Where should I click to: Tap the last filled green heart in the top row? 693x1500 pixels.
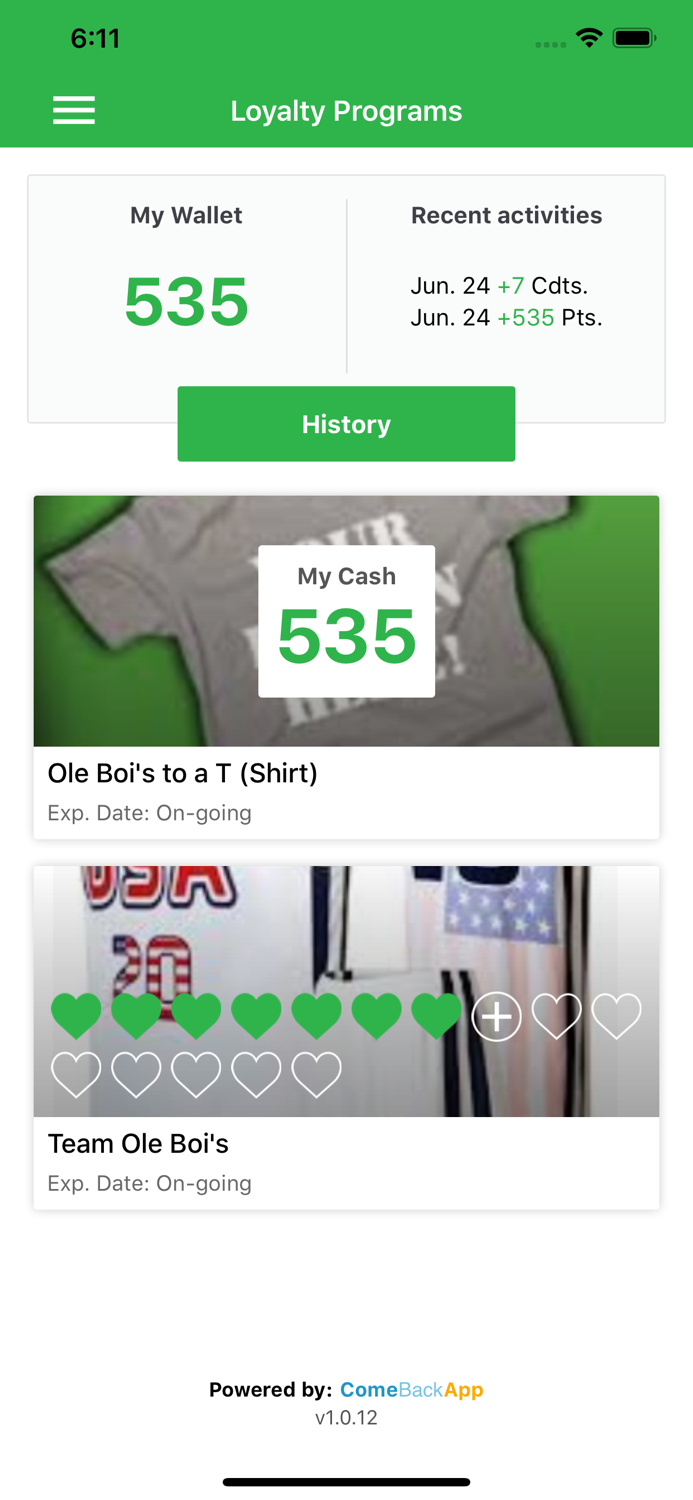437,1015
